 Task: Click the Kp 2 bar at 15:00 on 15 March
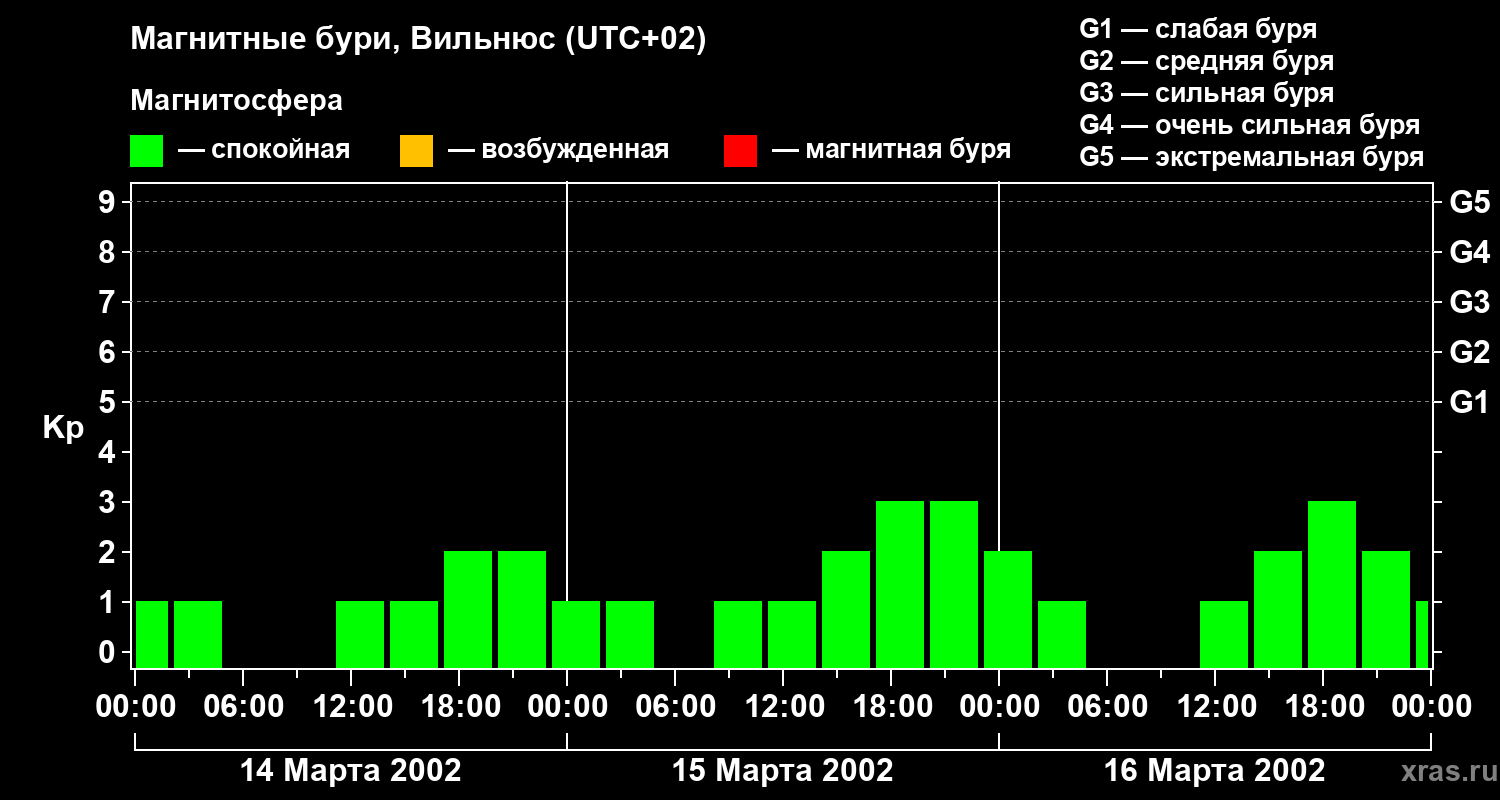[x=846, y=609]
